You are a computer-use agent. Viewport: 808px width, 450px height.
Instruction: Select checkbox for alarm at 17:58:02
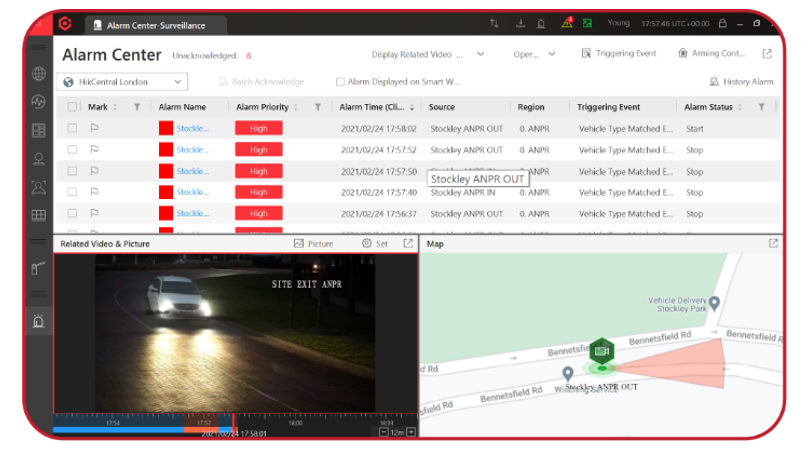tap(72, 128)
